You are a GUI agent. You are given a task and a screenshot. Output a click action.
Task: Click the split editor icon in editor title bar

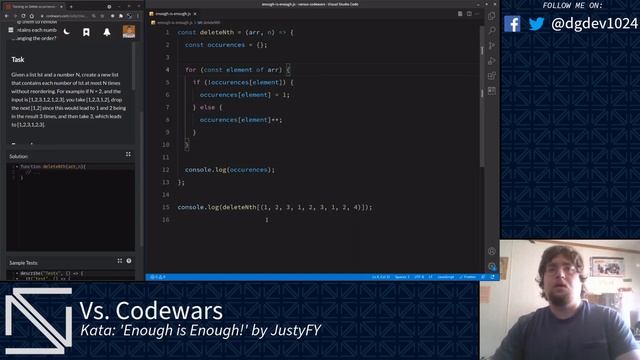469,14
